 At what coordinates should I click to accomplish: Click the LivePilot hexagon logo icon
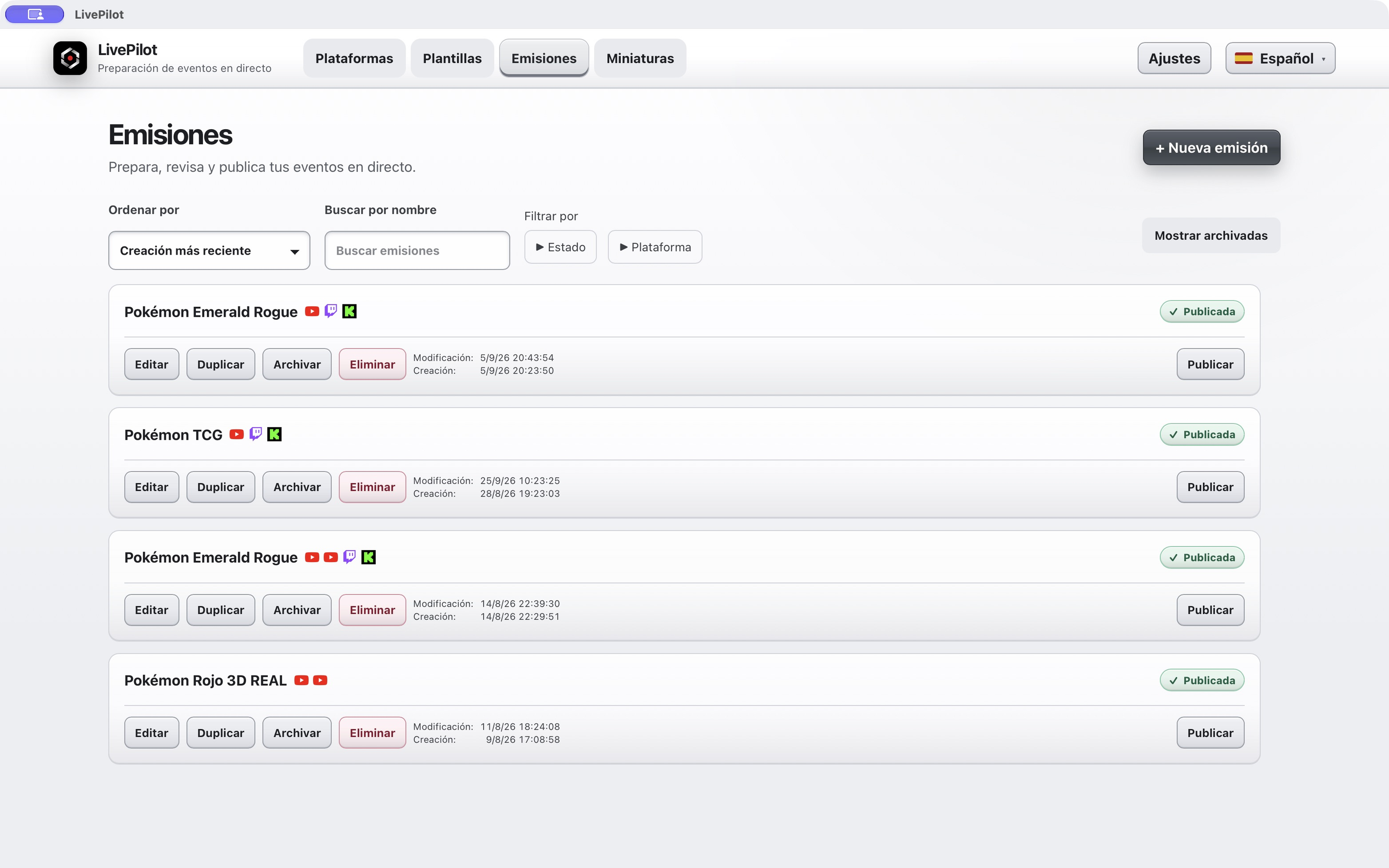click(x=70, y=58)
